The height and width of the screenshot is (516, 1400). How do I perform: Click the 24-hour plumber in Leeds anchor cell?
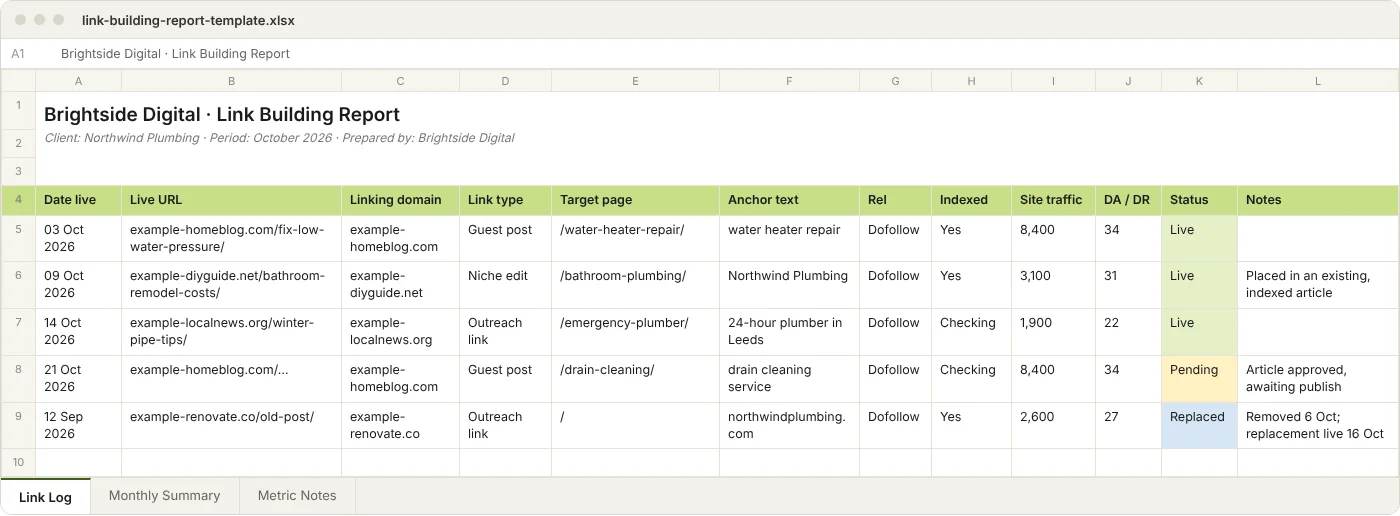point(789,332)
